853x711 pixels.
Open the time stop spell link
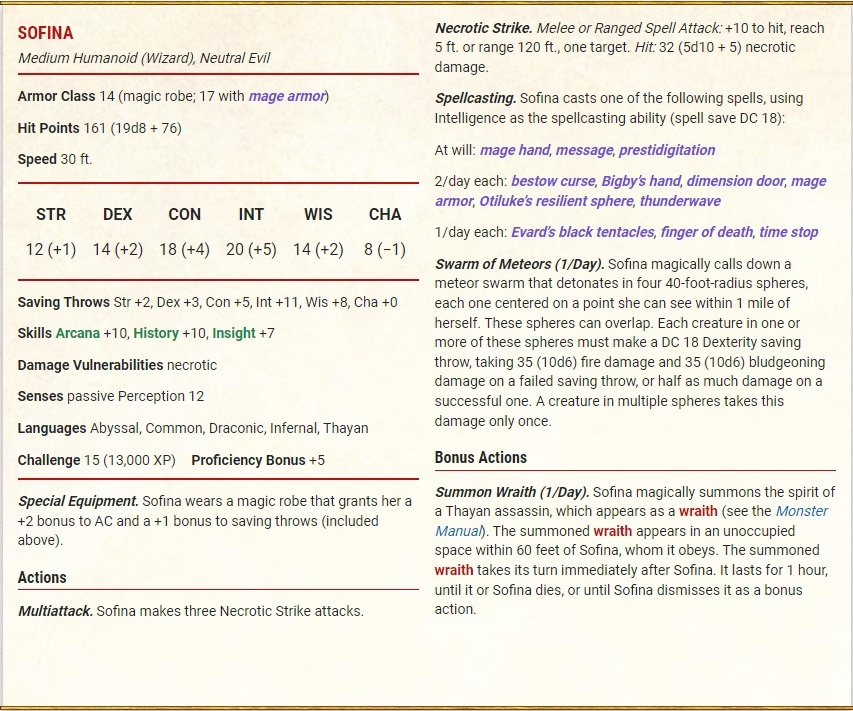point(789,232)
